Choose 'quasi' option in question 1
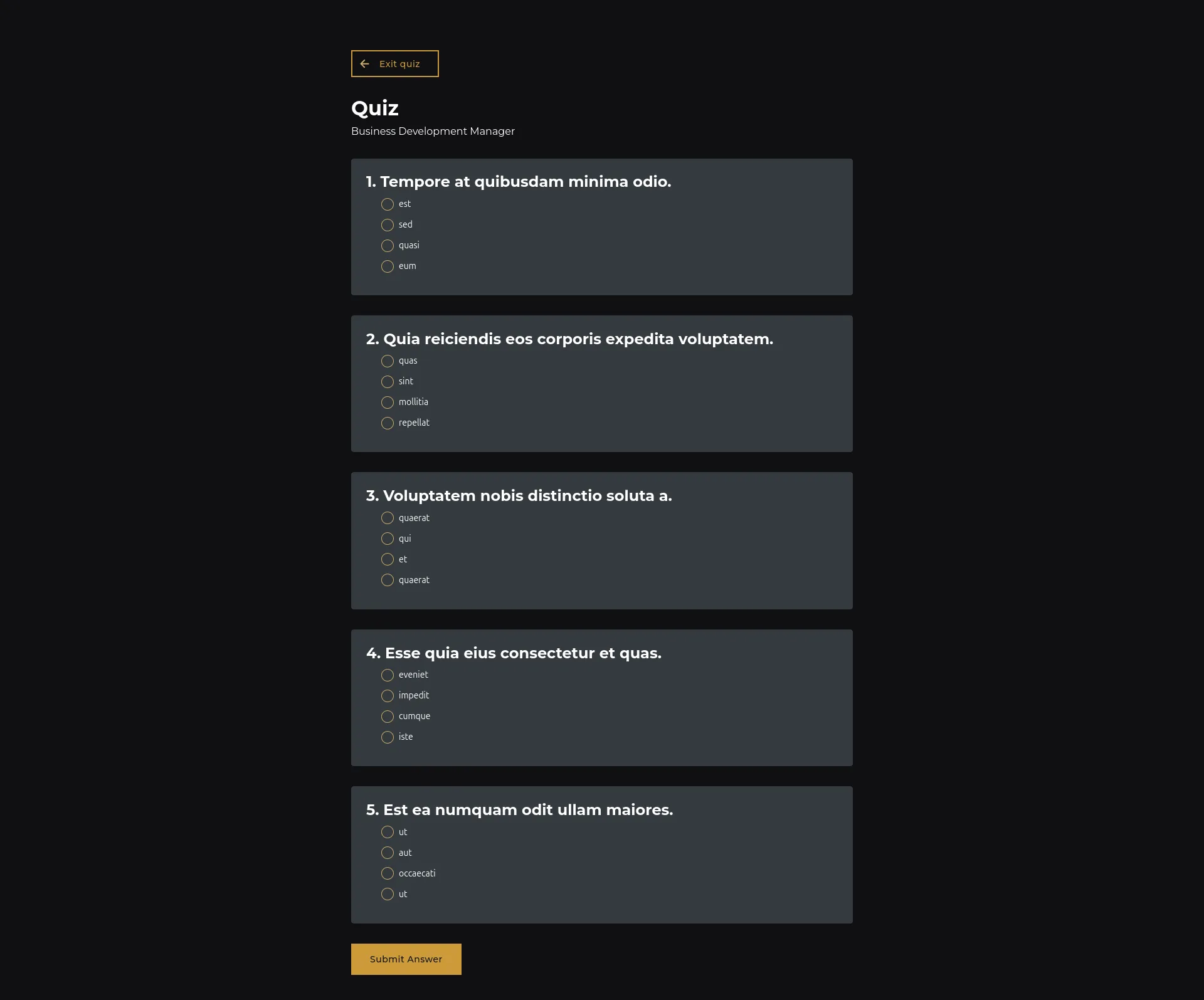Image resolution: width=1204 pixels, height=1000 pixels. pyautogui.click(x=388, y=246)
